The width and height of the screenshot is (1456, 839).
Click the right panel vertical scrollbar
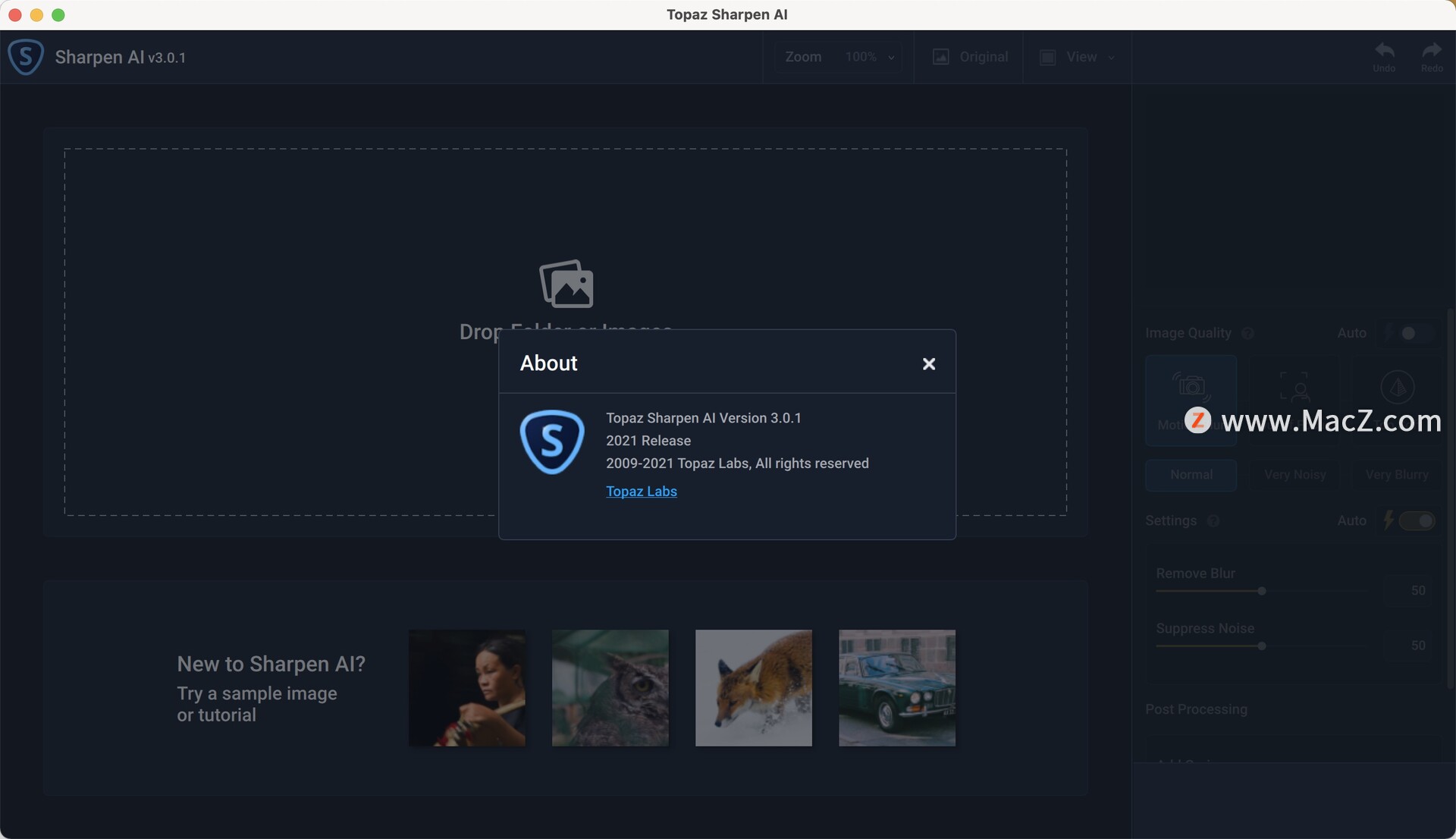point(1450,498)
